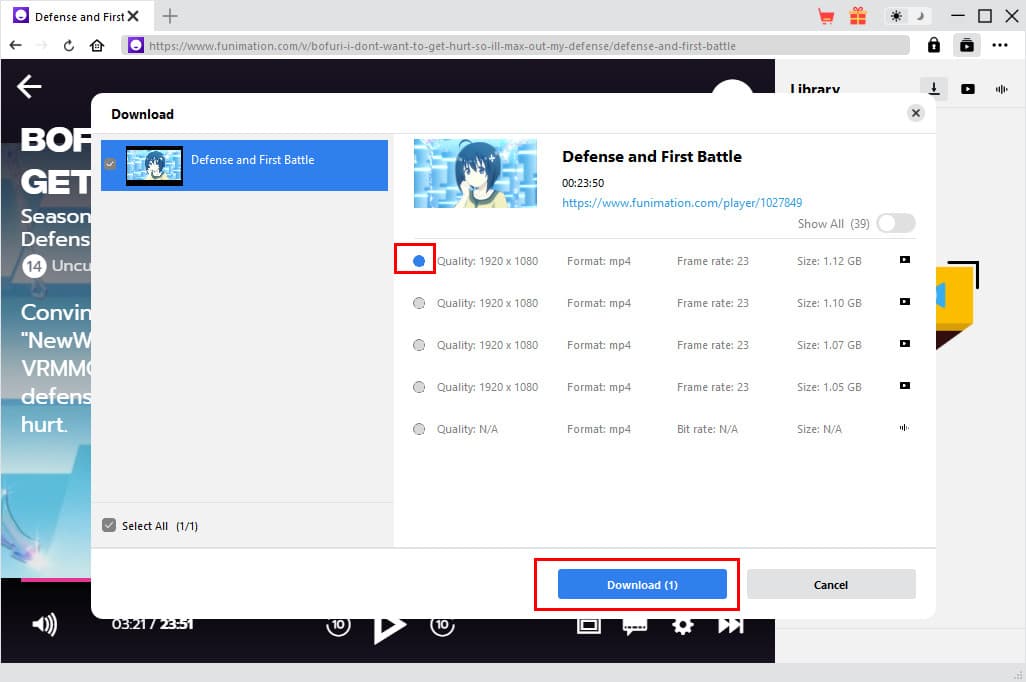Open the browser menu via three dots

coord(999,44)
